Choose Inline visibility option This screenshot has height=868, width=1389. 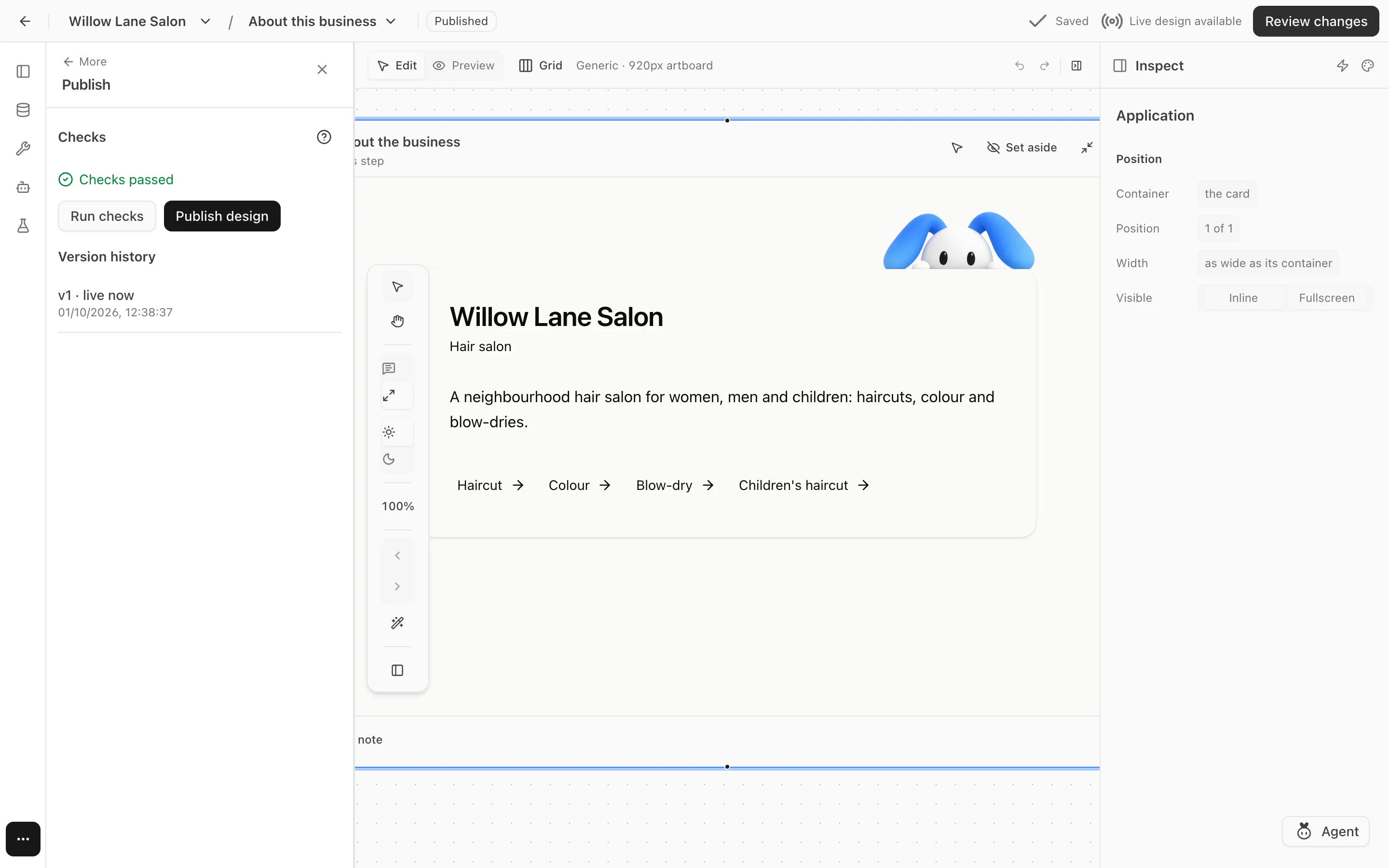point(1243,298)
